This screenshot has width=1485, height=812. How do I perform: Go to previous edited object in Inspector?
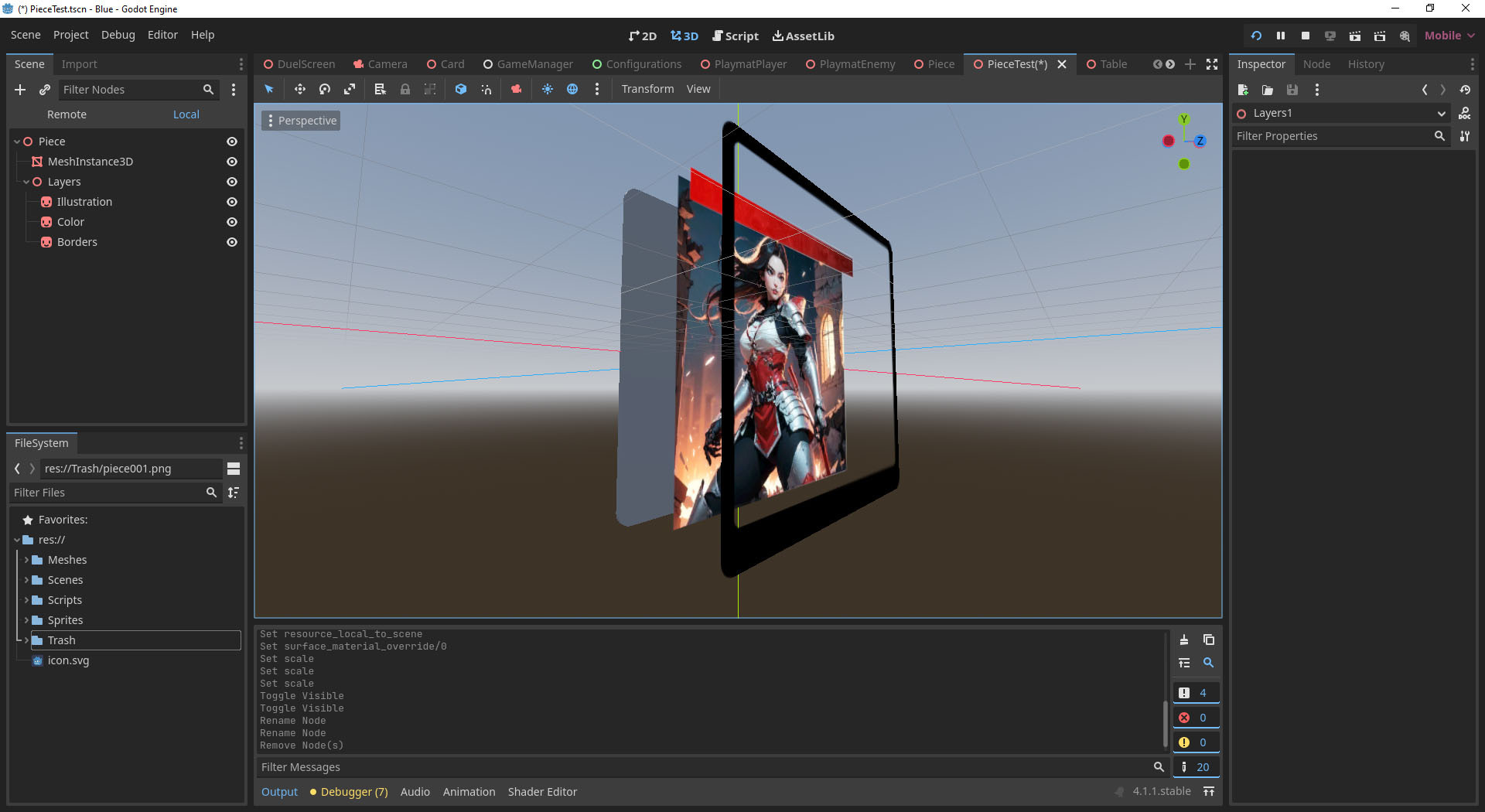[x=1425, y=90]
